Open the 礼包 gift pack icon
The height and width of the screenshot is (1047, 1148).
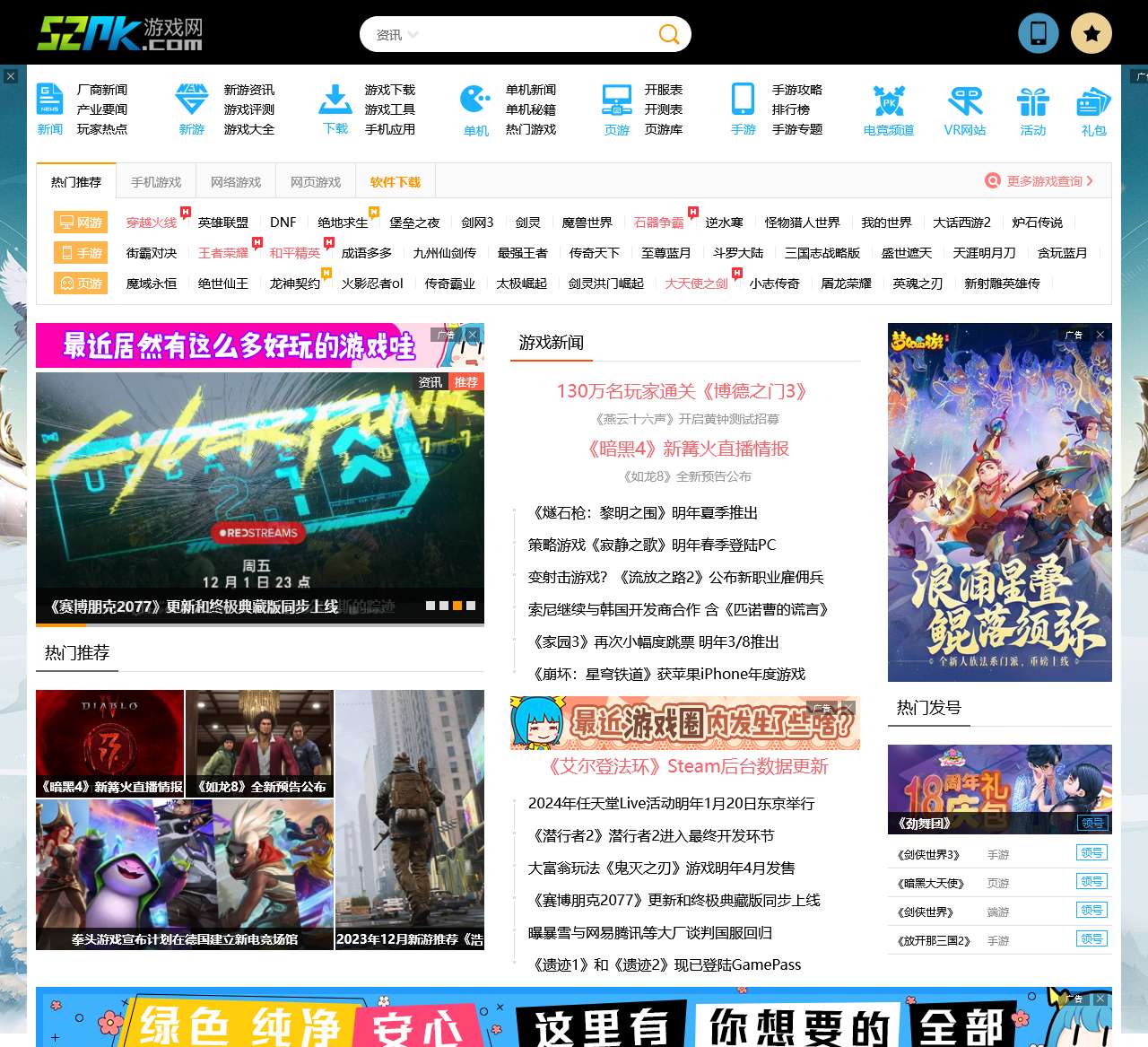tap(1093, 110)
